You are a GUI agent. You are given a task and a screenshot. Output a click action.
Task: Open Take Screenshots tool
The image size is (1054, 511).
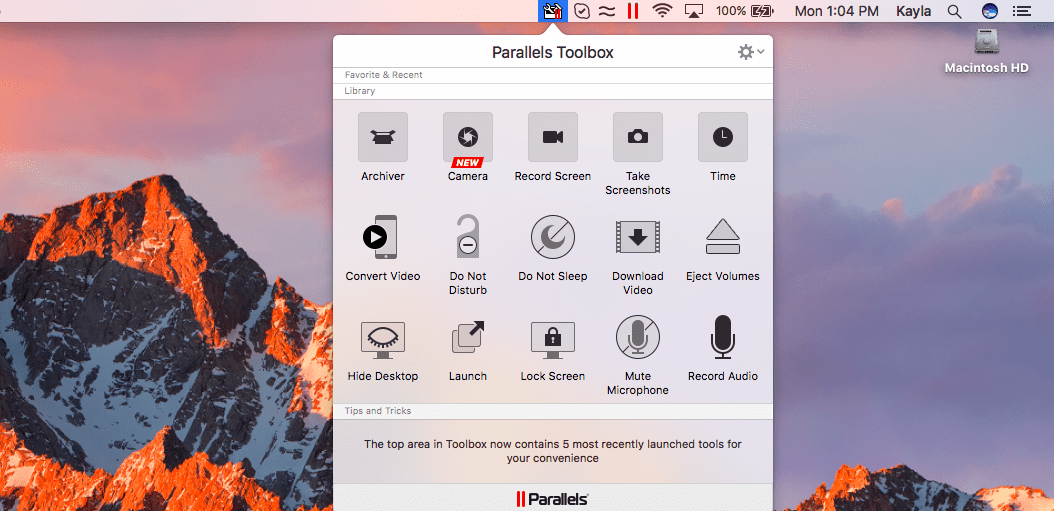638,138
